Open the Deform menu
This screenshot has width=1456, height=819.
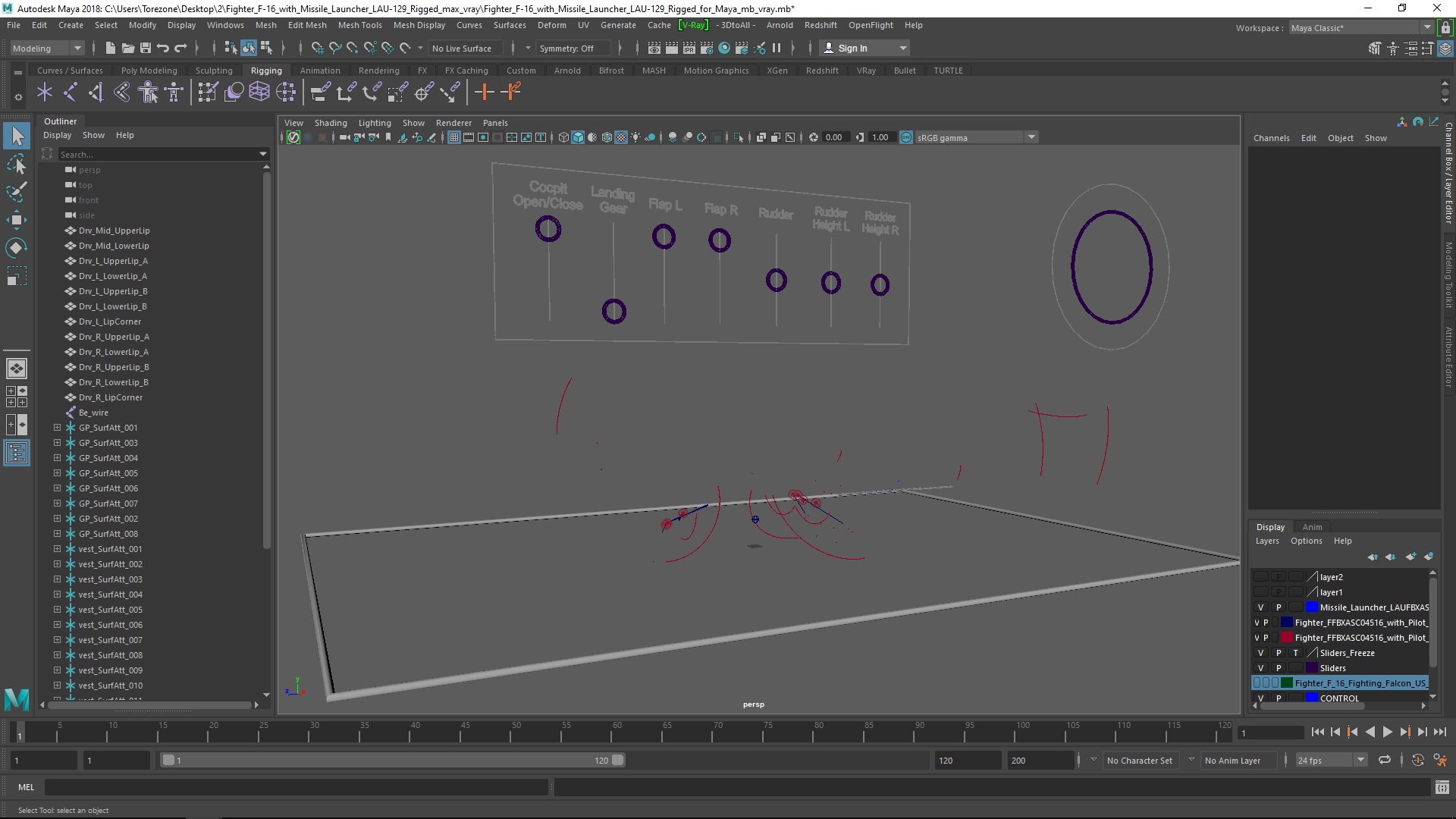(x=551, y=25)
